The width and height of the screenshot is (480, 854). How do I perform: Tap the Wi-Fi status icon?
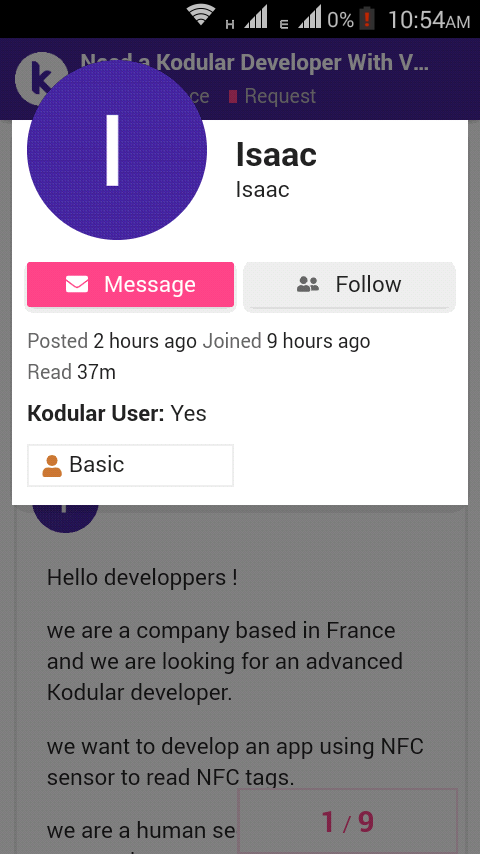pyautogui.click(x=200, y=17)
